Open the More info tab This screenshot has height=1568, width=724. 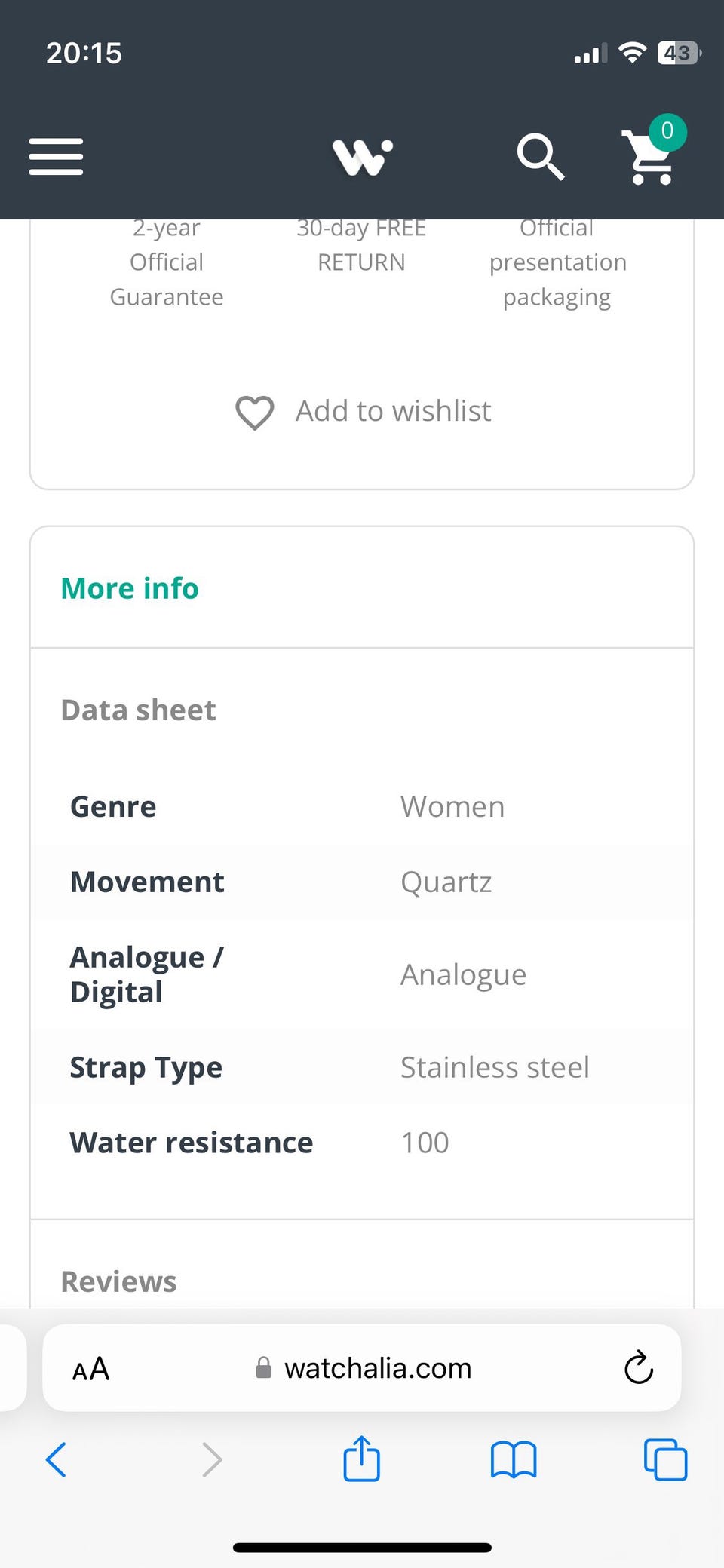[x=130, y=588]
